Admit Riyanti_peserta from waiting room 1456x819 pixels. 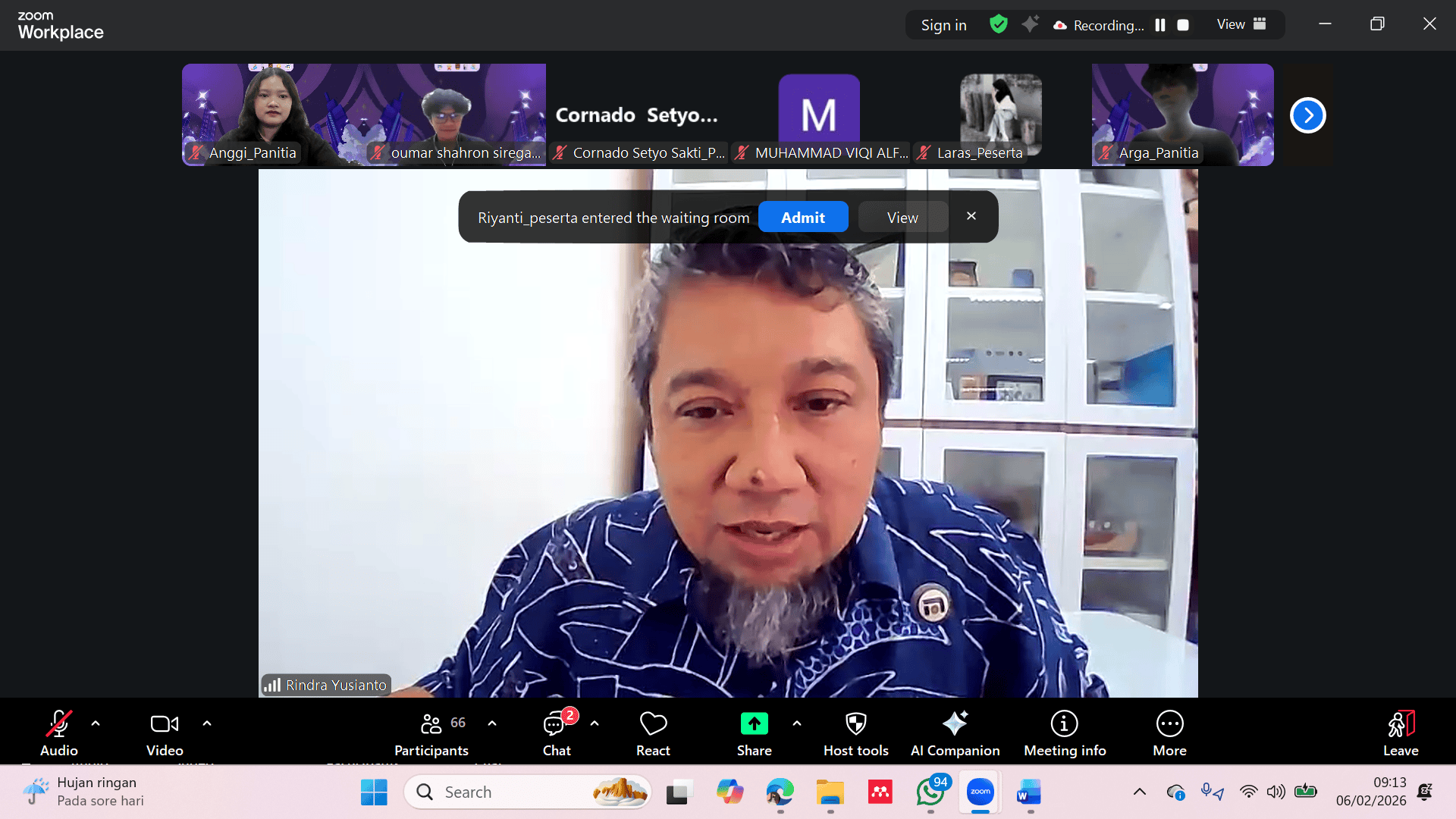click(803, 218)
